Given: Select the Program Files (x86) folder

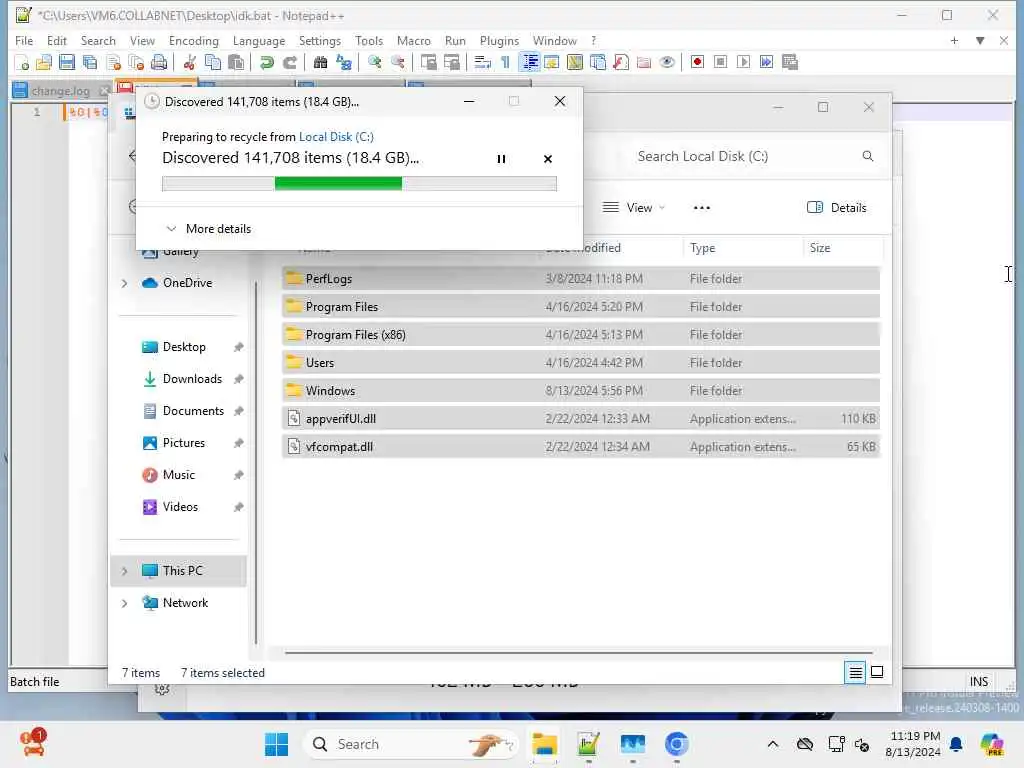Looking at the screenshot, I should coord(581,335).
